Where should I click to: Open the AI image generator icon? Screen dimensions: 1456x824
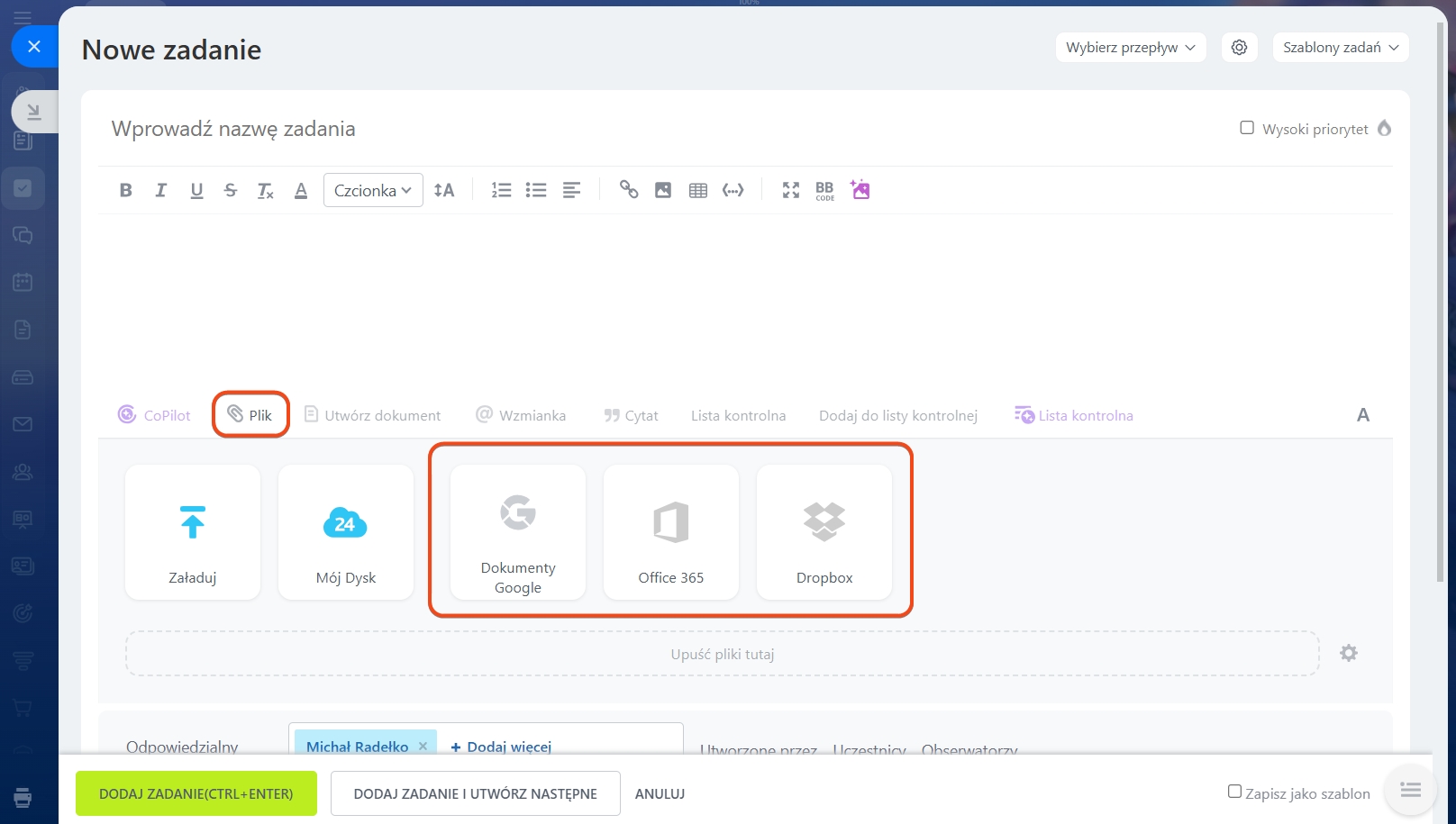[x=860, y=189]
